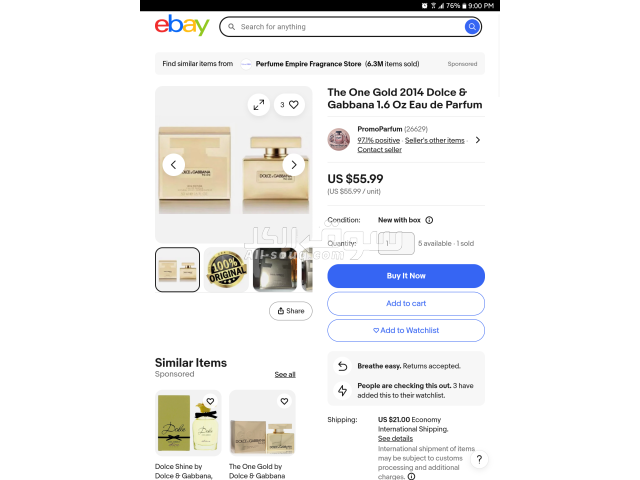
Task: Open the Share button
Action: pos(291,311)
